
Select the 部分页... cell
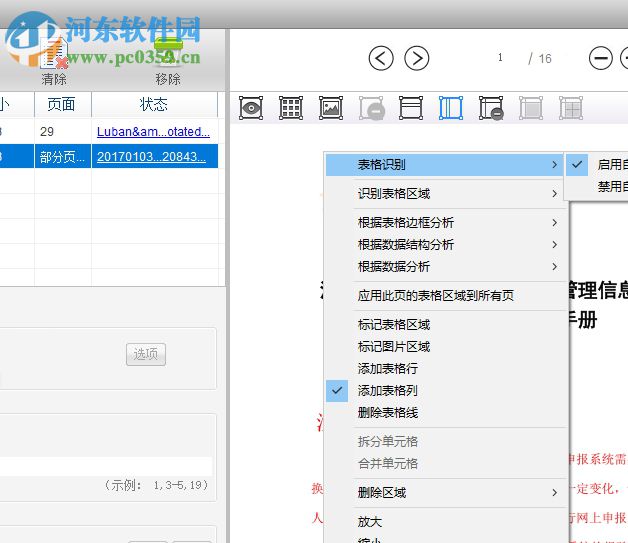tap(63, 157)
